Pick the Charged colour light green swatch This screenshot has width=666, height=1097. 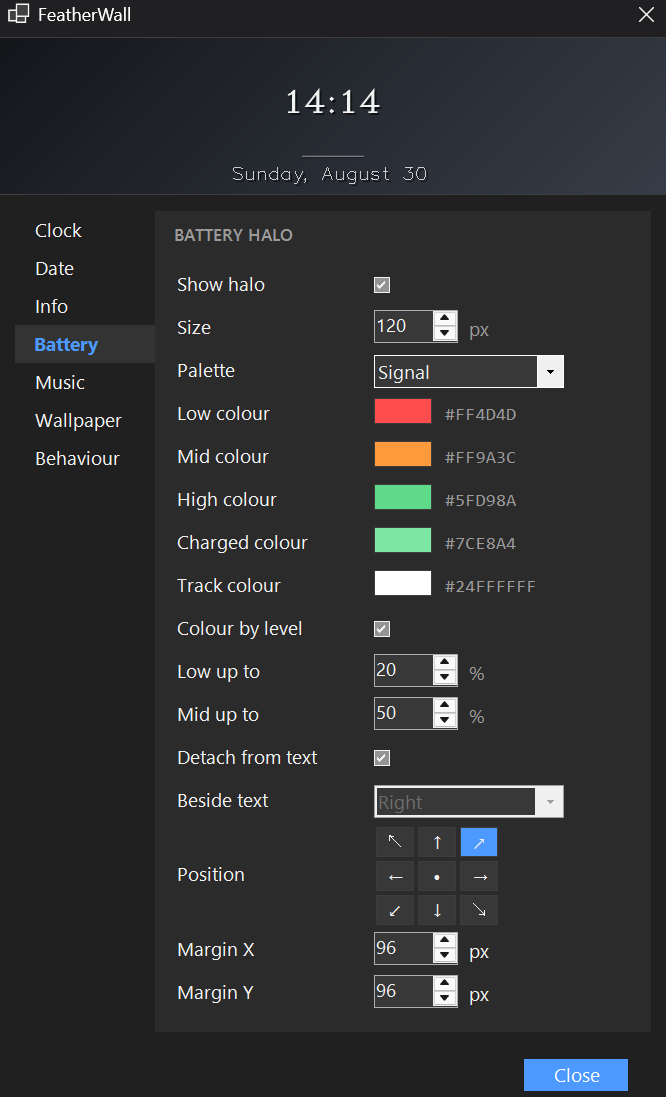pos(403,540)
